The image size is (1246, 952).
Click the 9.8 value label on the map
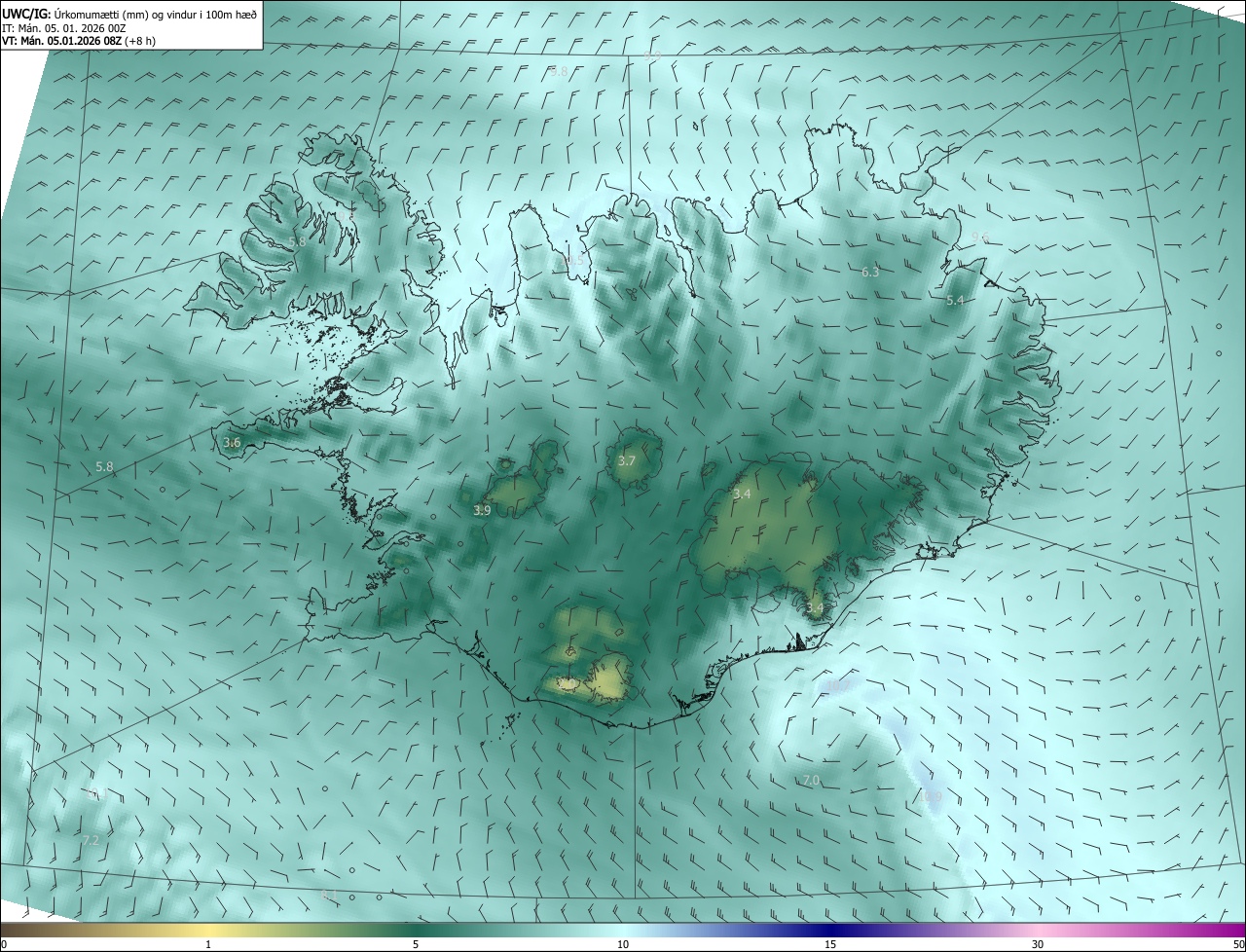click(x=559, y=71)
